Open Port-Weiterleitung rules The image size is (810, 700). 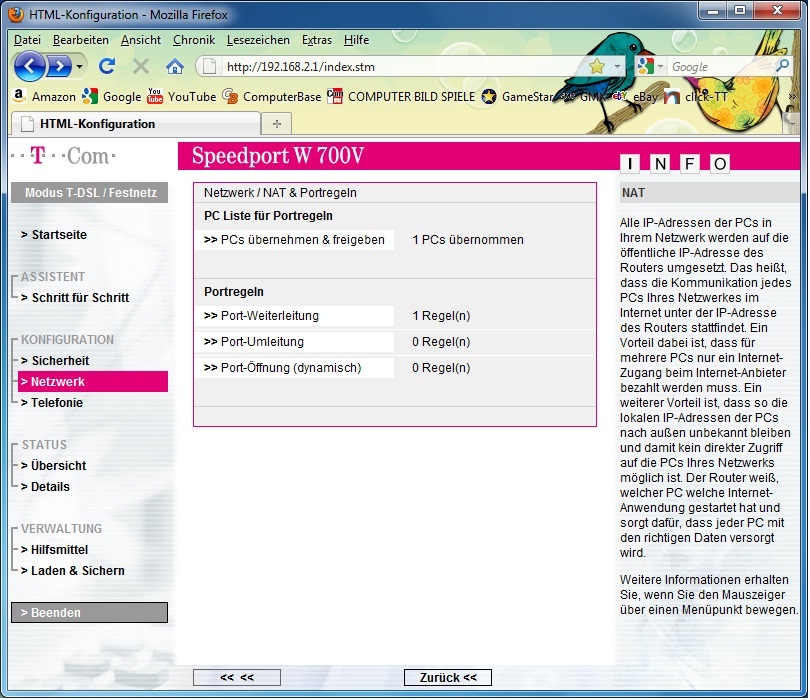tap(294, 316)
